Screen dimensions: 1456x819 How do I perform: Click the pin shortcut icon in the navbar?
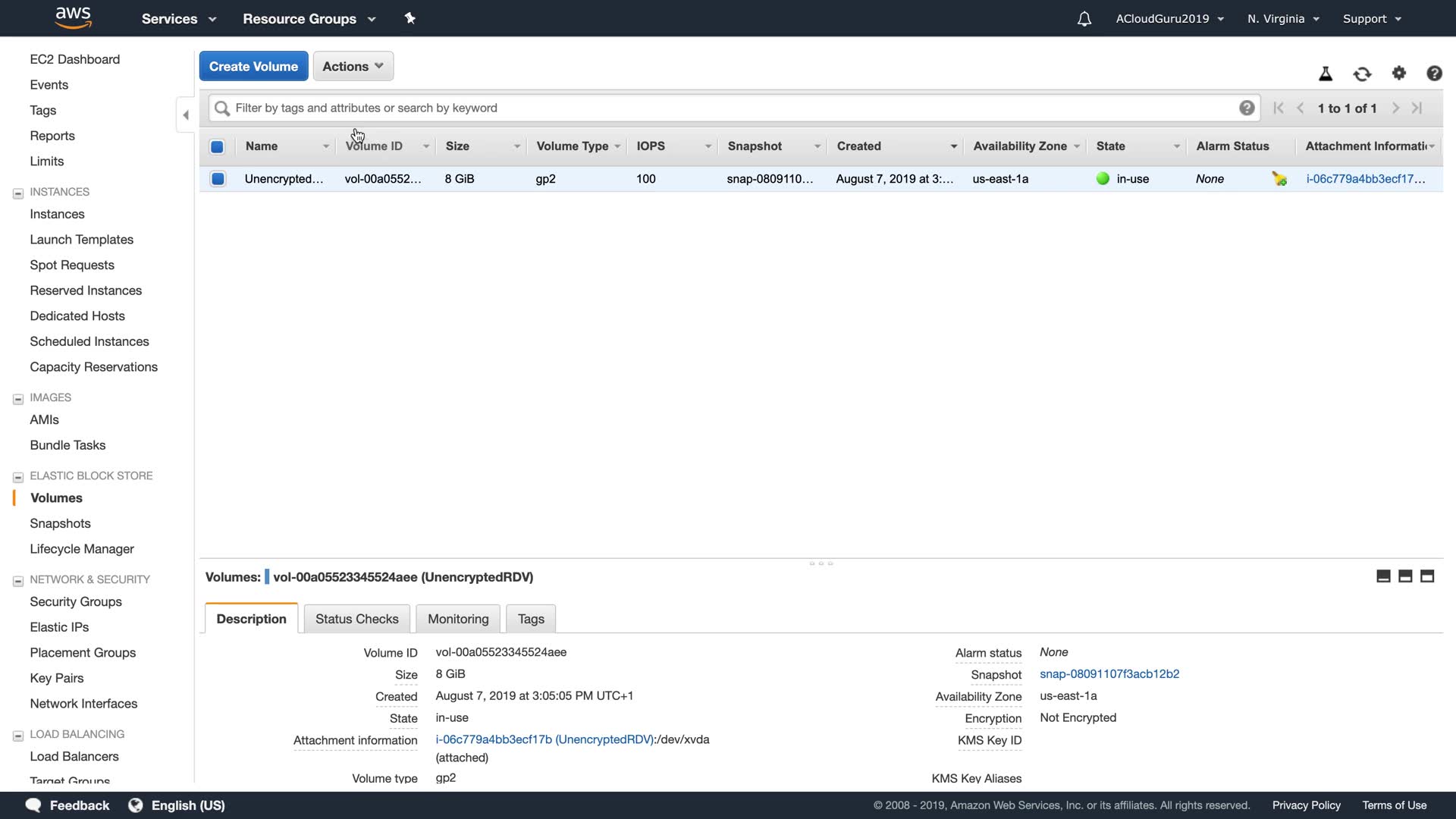pyautogui.click(x=409, y=18)
